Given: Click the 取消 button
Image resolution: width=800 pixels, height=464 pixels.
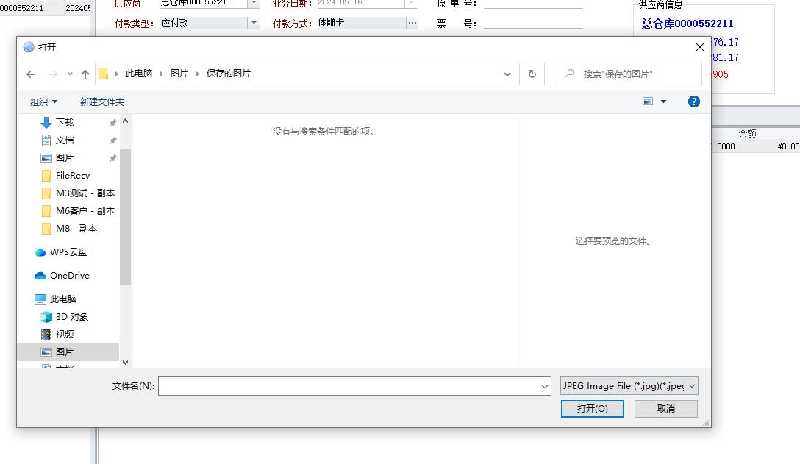Looking at the screenshot, I should pos(664,409).
